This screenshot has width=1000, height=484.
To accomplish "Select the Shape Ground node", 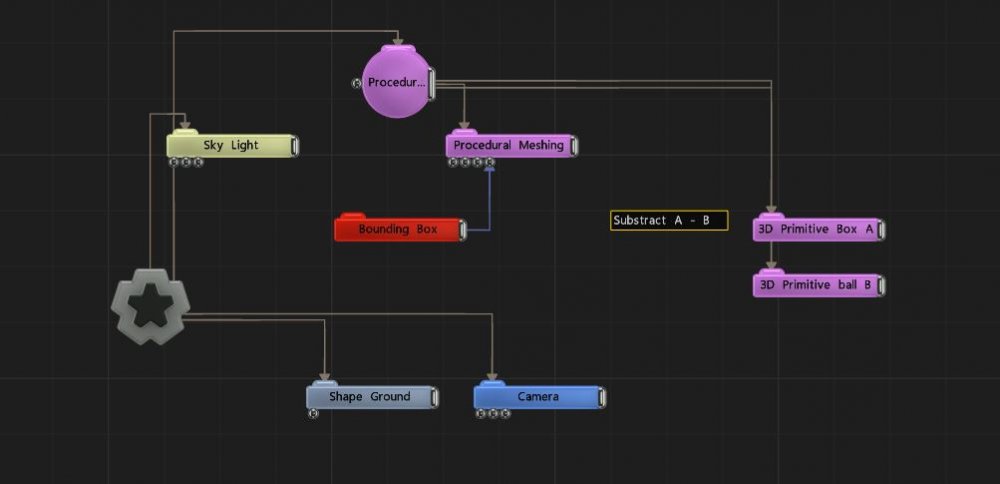I will coord(369,398).
